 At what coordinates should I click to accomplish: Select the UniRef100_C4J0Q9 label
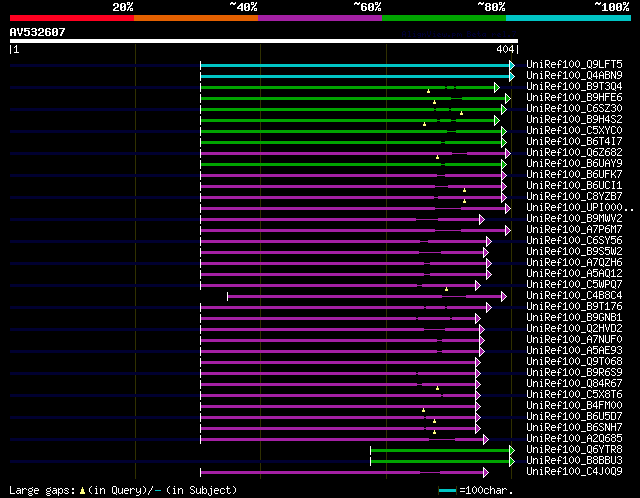[x=574, y=472]
